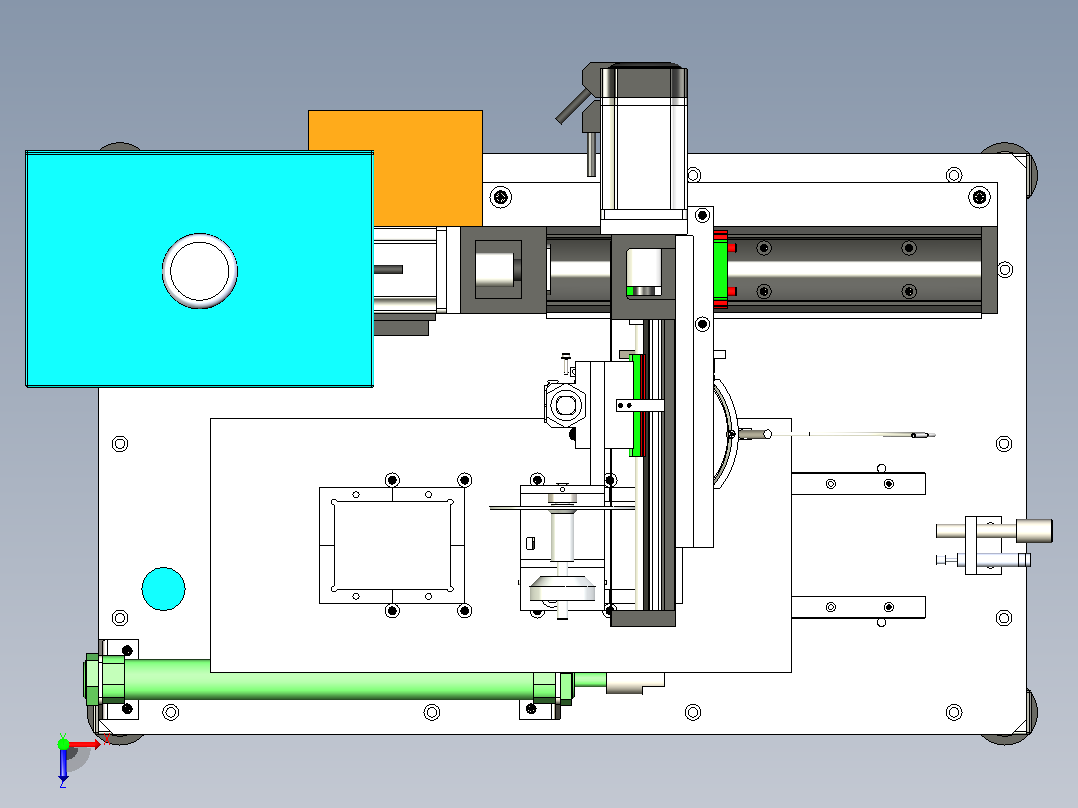The width and height of the screenshot is (1078, 808).
Task: Select the large cyan enclosure cover
Action: click(x=199, y=269)
